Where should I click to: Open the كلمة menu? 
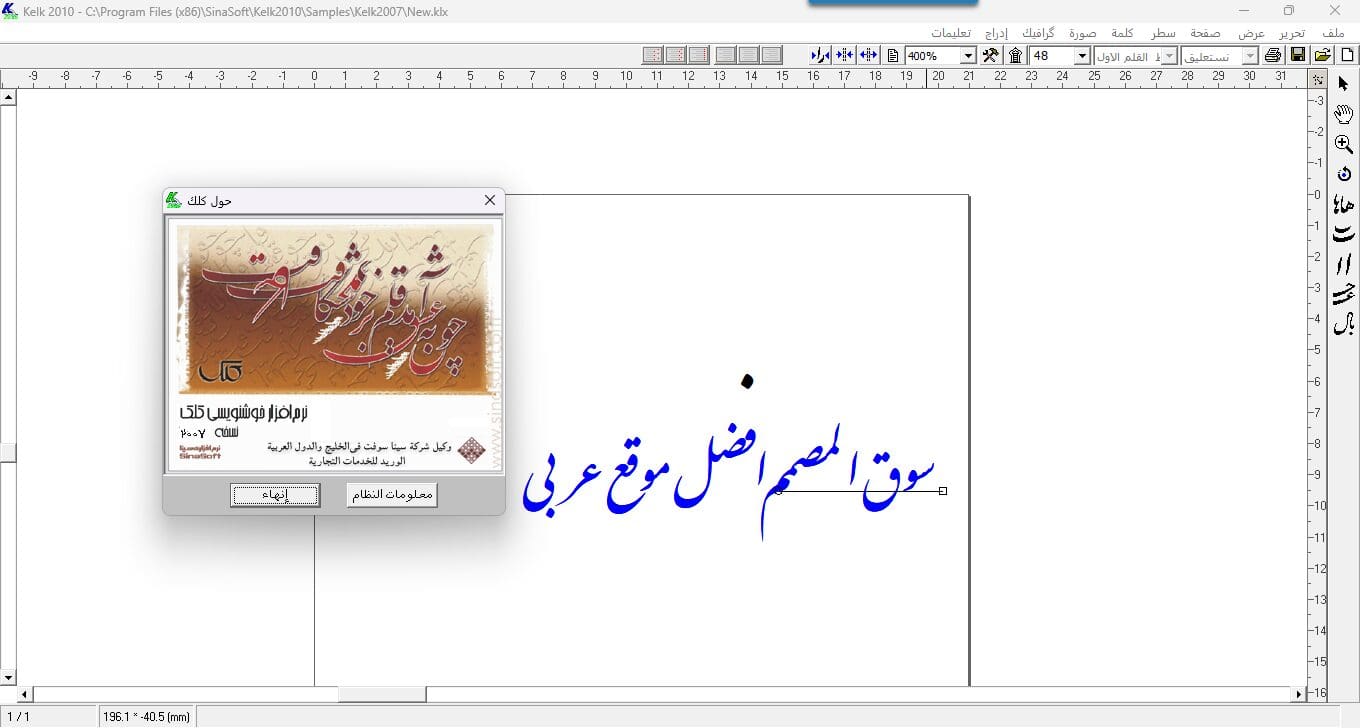pos(1122,33)
